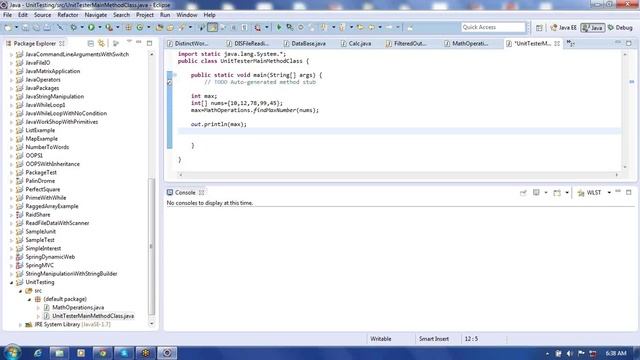The image size is (640, 360).
Task: Click the Debug launch bug icon
Action: coord(73,27)
